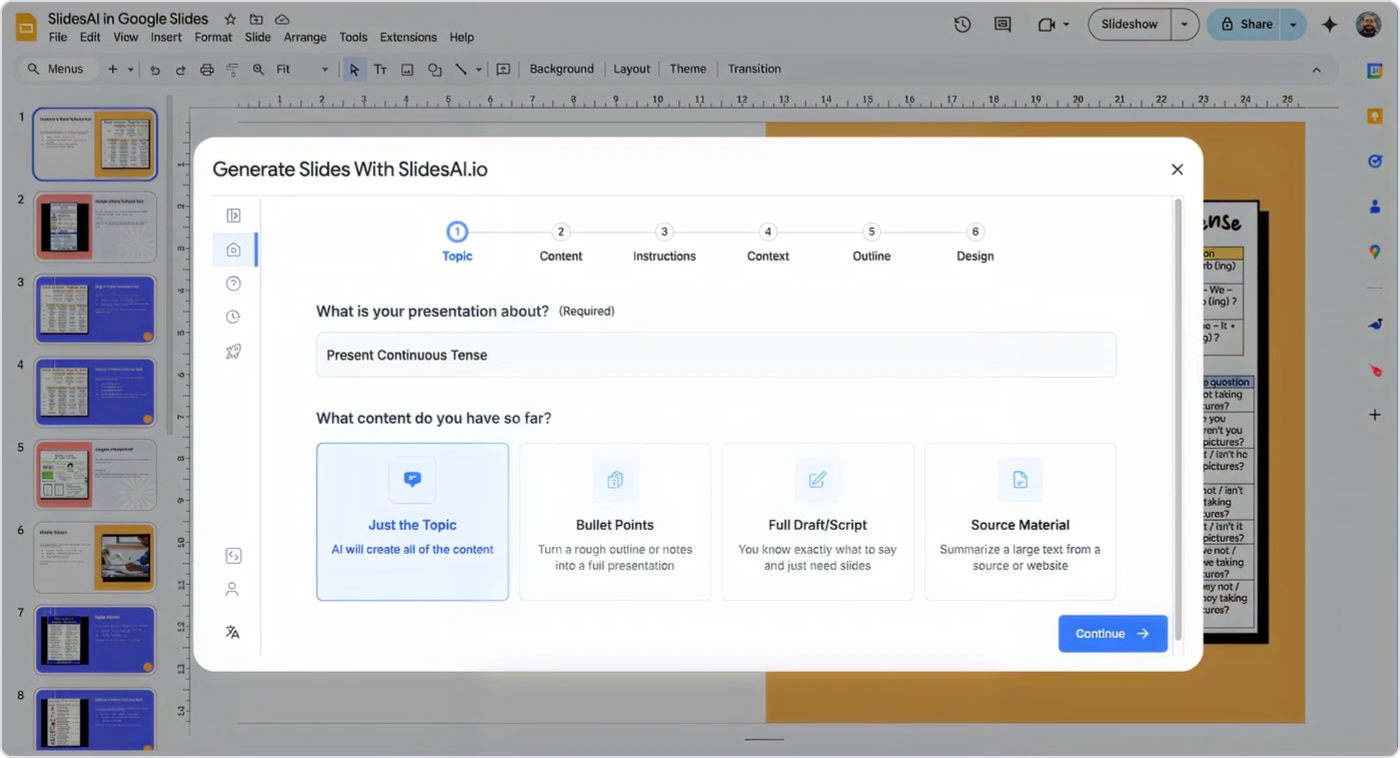Open the Fit zoom level dropdown
Viewport: 1400px width, 758px height.
coord(302,69)
